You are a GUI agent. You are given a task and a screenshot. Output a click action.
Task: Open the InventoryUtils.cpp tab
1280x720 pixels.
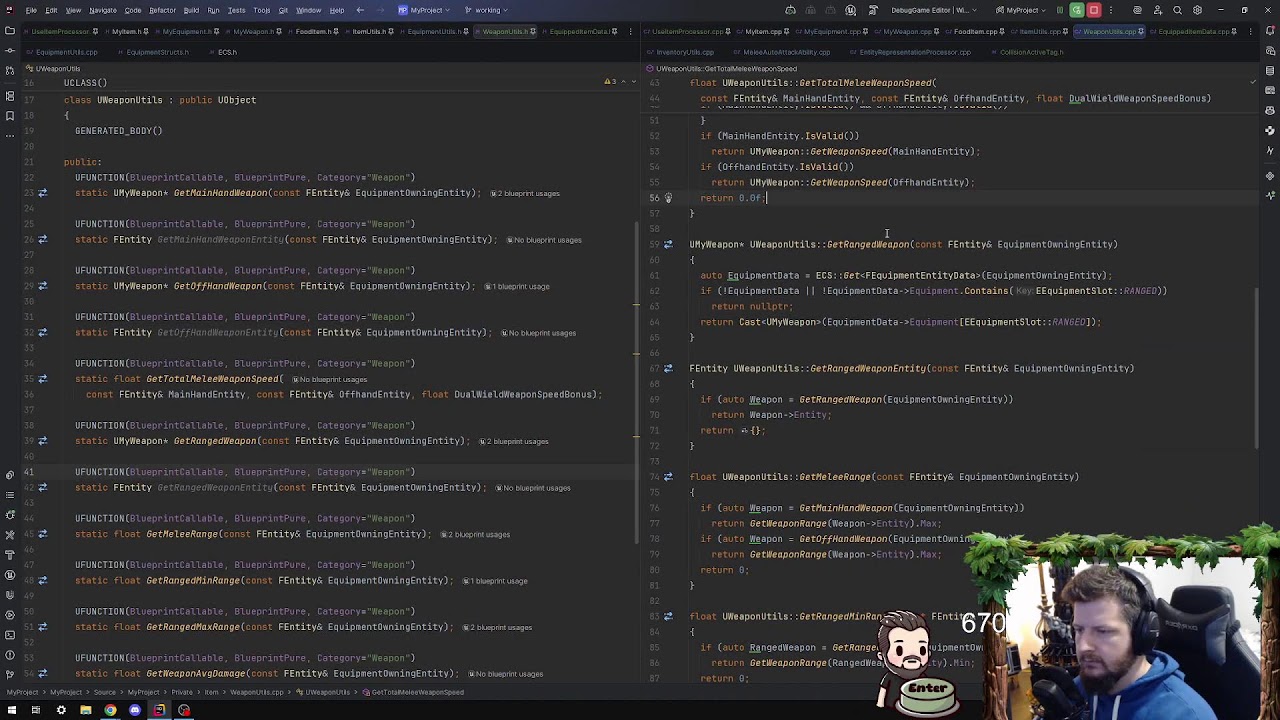pos(685,52)
